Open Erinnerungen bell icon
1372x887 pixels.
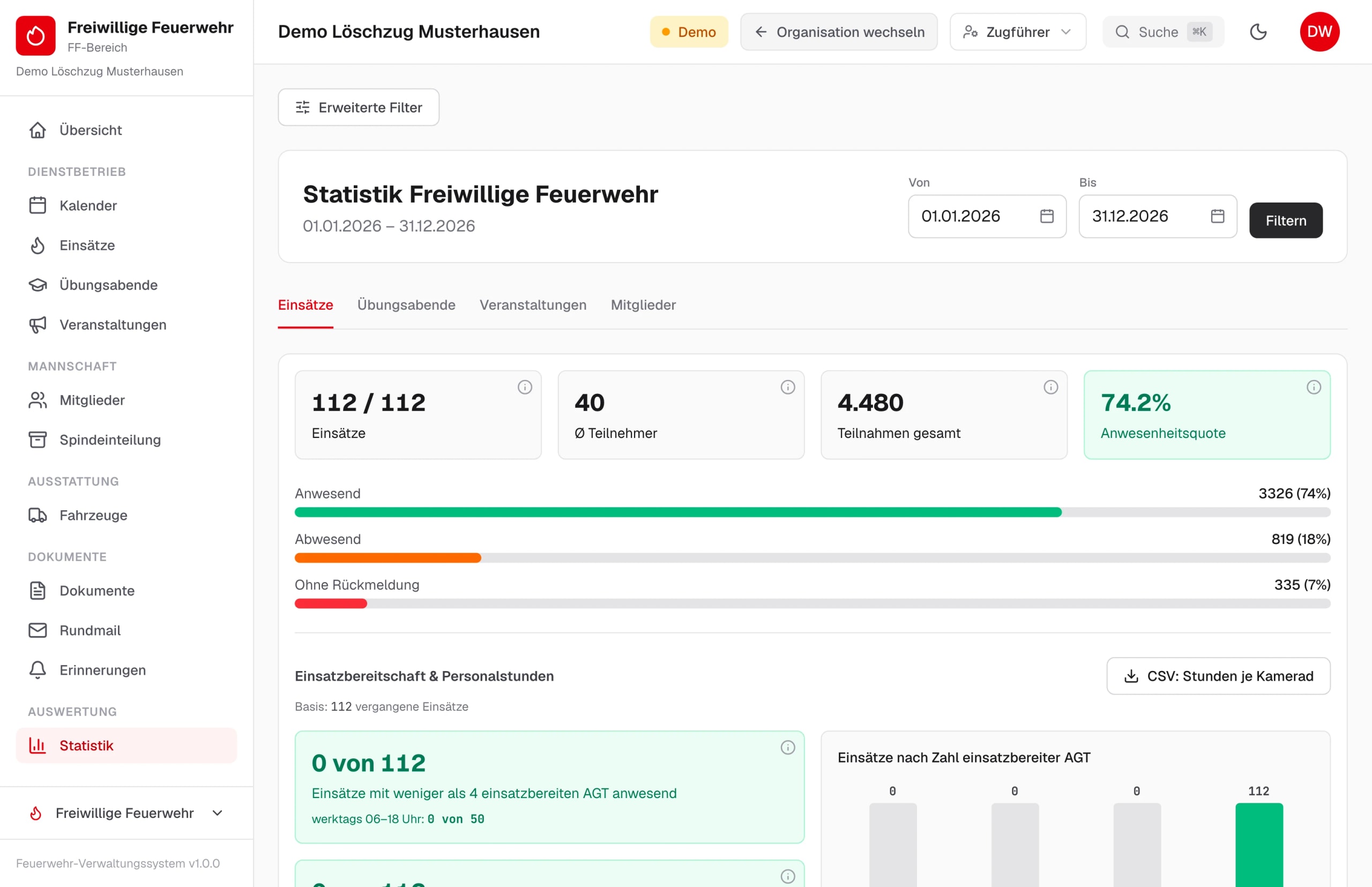pos(38,670)
